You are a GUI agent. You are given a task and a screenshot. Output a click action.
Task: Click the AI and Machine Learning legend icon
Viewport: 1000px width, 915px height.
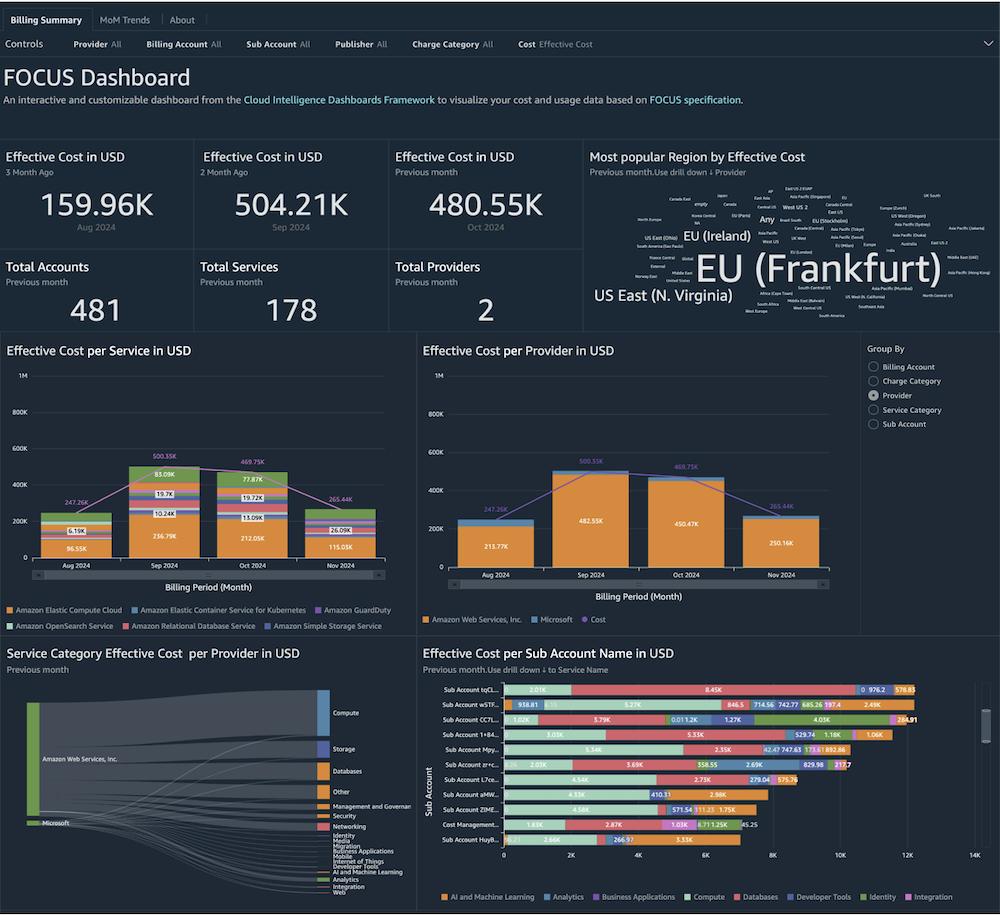pyautogui.click(x=445, y=897)
